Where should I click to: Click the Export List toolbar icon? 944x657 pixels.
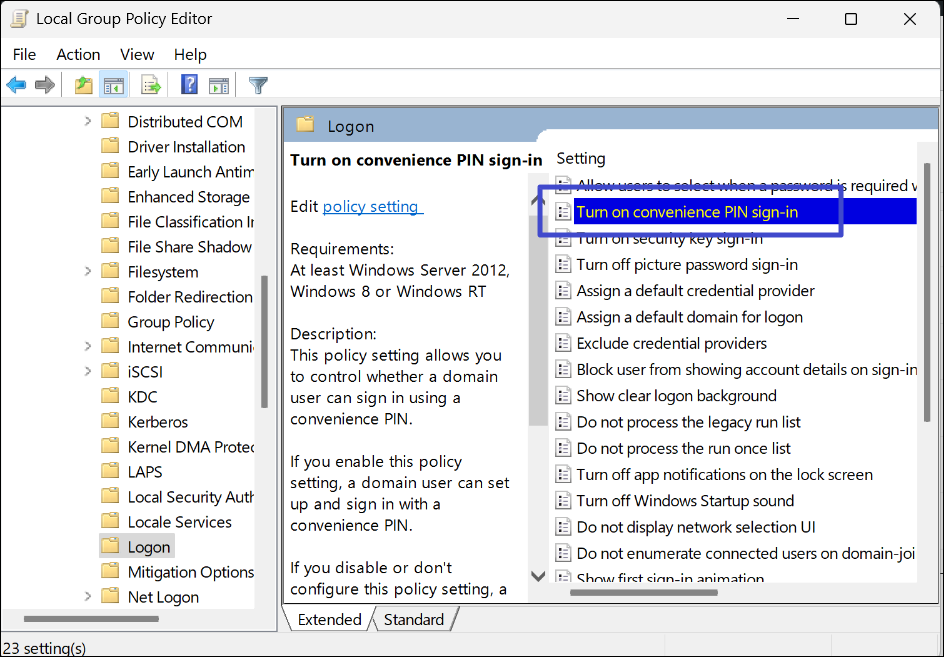coord(151,85)
